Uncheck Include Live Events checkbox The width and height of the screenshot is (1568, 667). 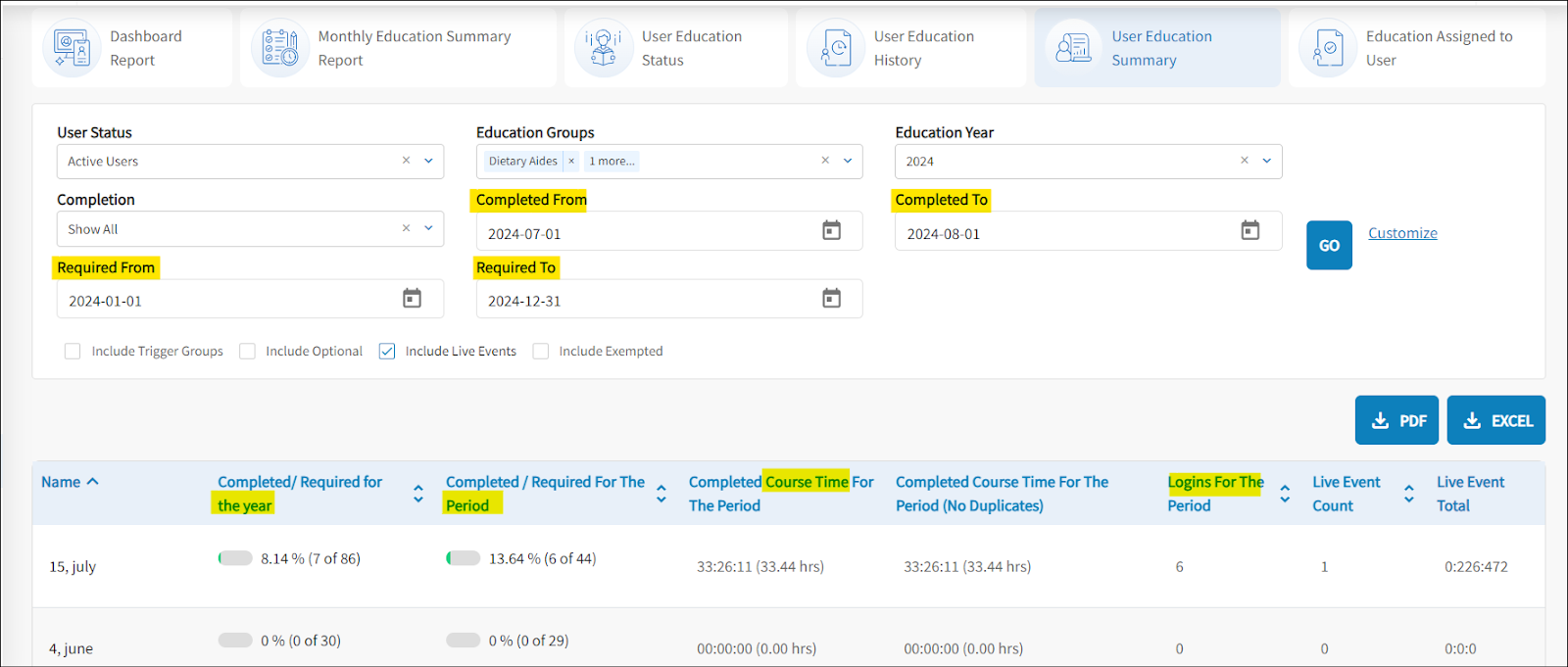pyautogui.click(x=387, y=352)
